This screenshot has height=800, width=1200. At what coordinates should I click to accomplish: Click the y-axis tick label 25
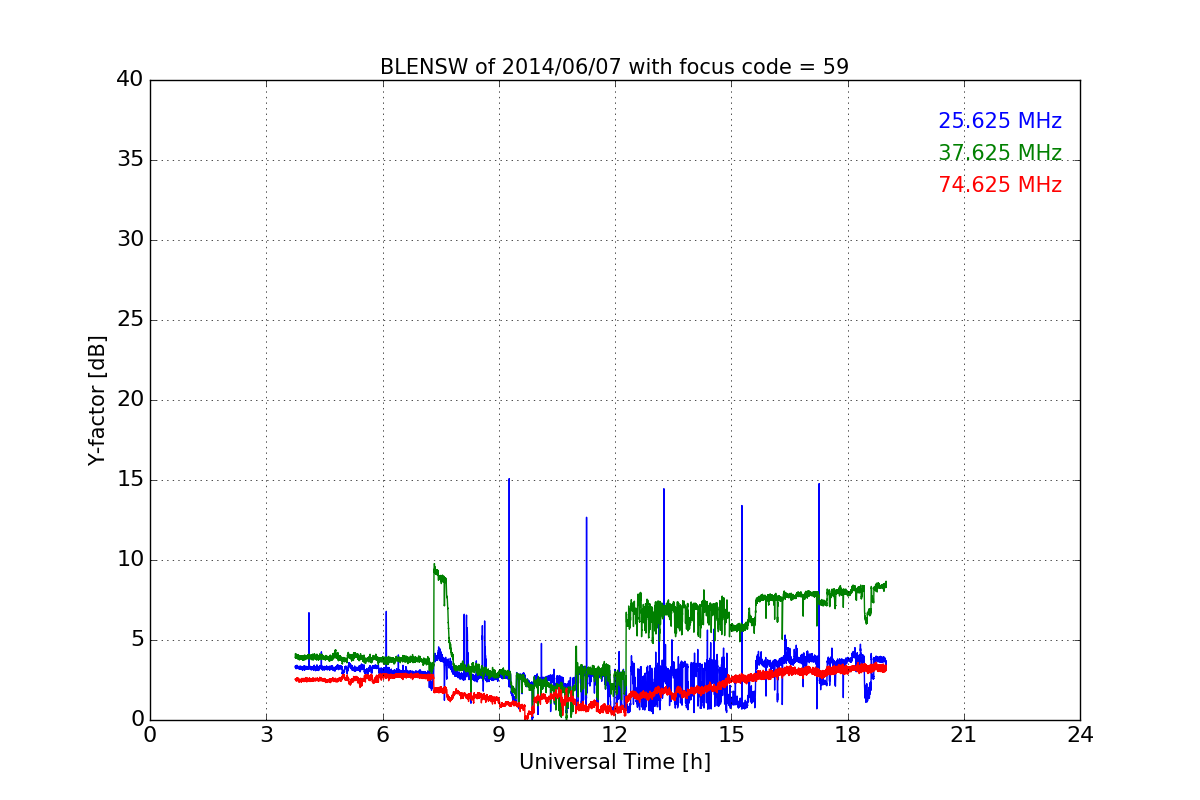tap(130, 320)
